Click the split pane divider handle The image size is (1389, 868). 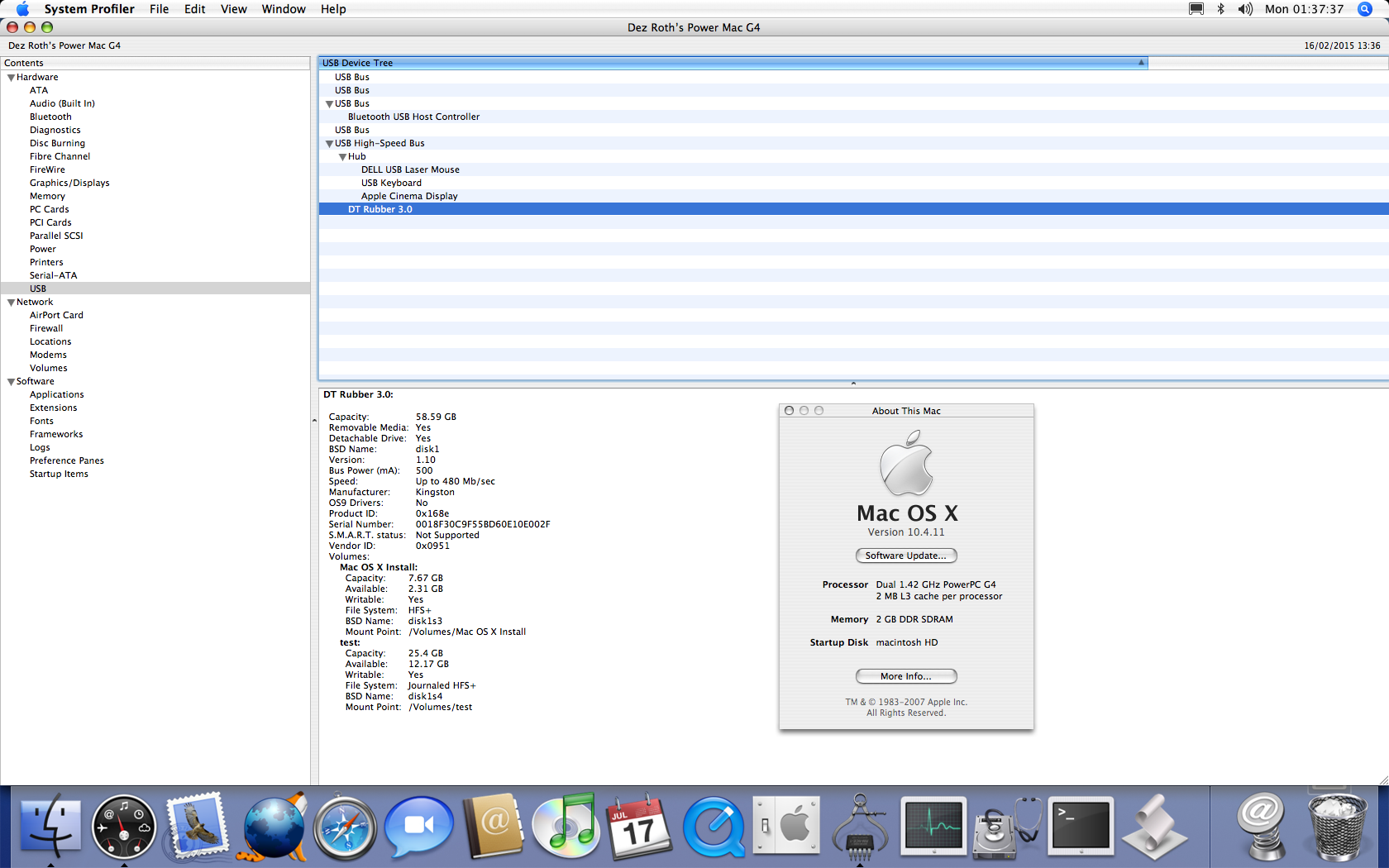853,384
